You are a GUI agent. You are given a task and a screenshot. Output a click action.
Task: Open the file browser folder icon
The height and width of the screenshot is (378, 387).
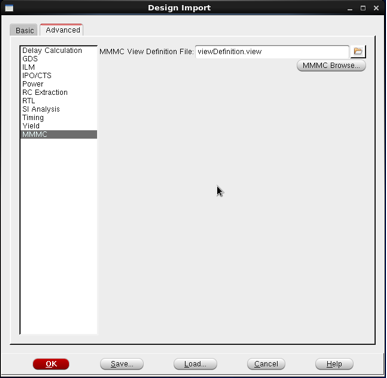pos(358,51)
